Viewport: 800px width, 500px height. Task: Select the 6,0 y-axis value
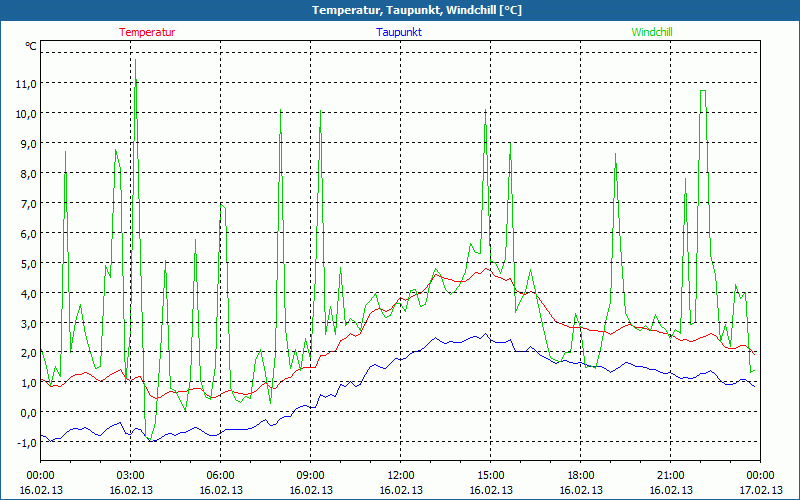coord(29,233)
